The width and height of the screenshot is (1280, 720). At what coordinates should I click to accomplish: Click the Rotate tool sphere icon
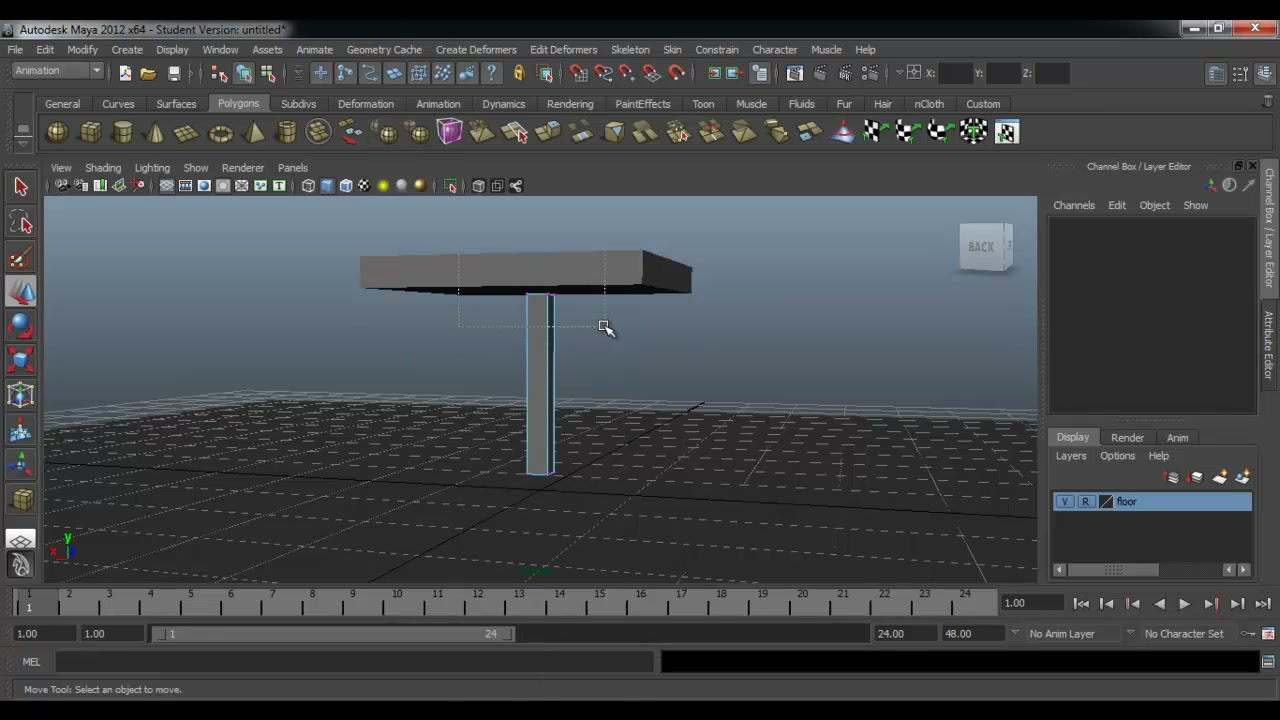[x=21, y=327]
